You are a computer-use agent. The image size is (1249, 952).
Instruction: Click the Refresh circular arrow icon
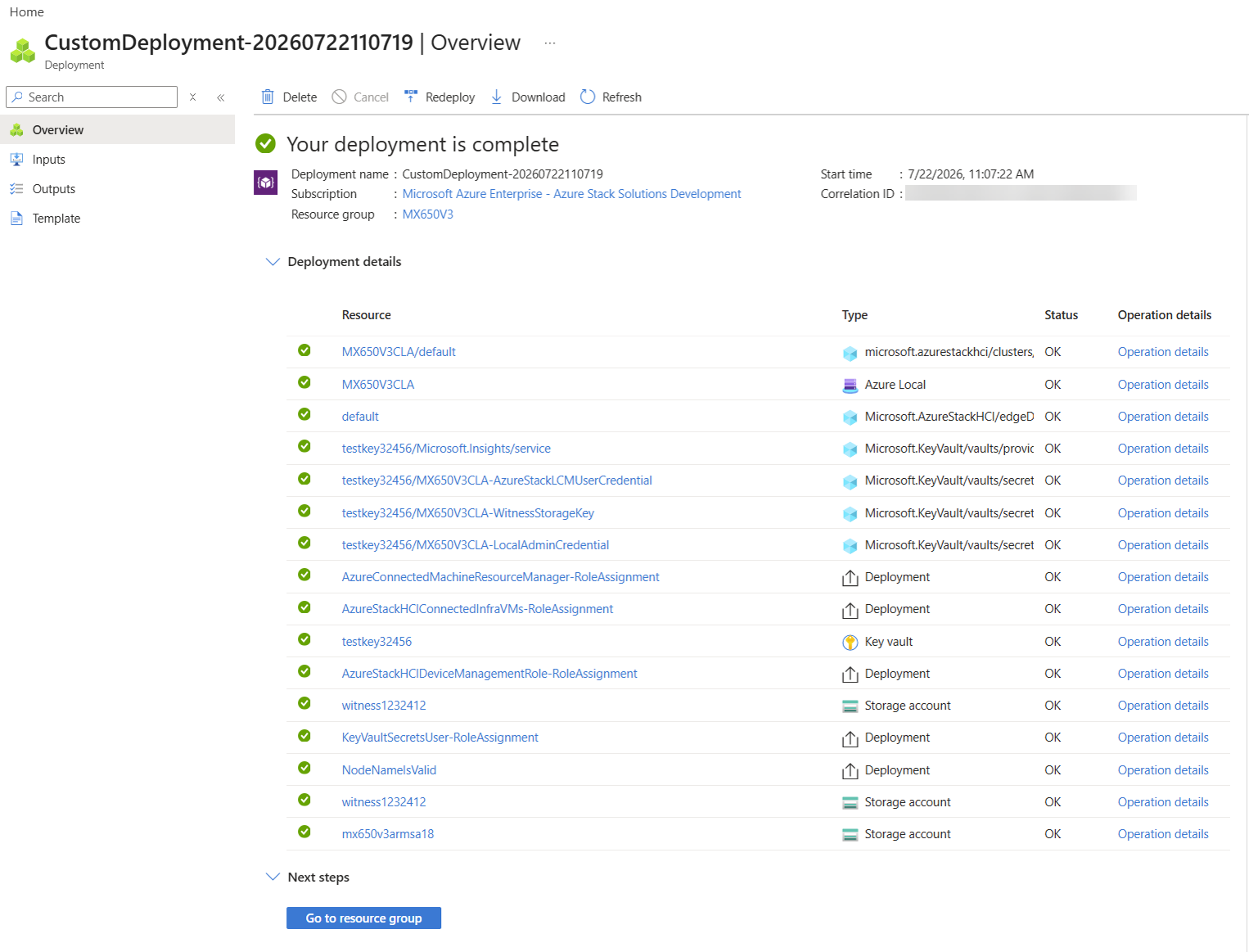pos(588,97)
